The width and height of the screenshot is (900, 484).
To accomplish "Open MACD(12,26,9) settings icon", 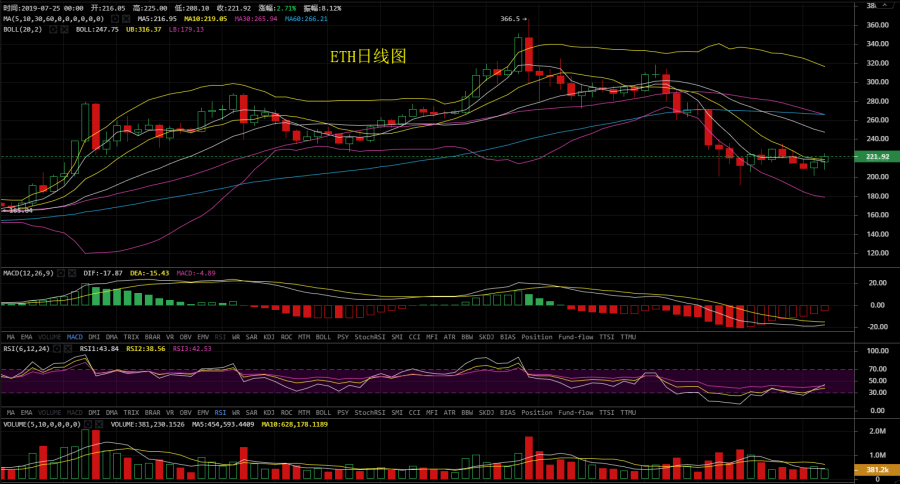I will click(x=62, y=272).
